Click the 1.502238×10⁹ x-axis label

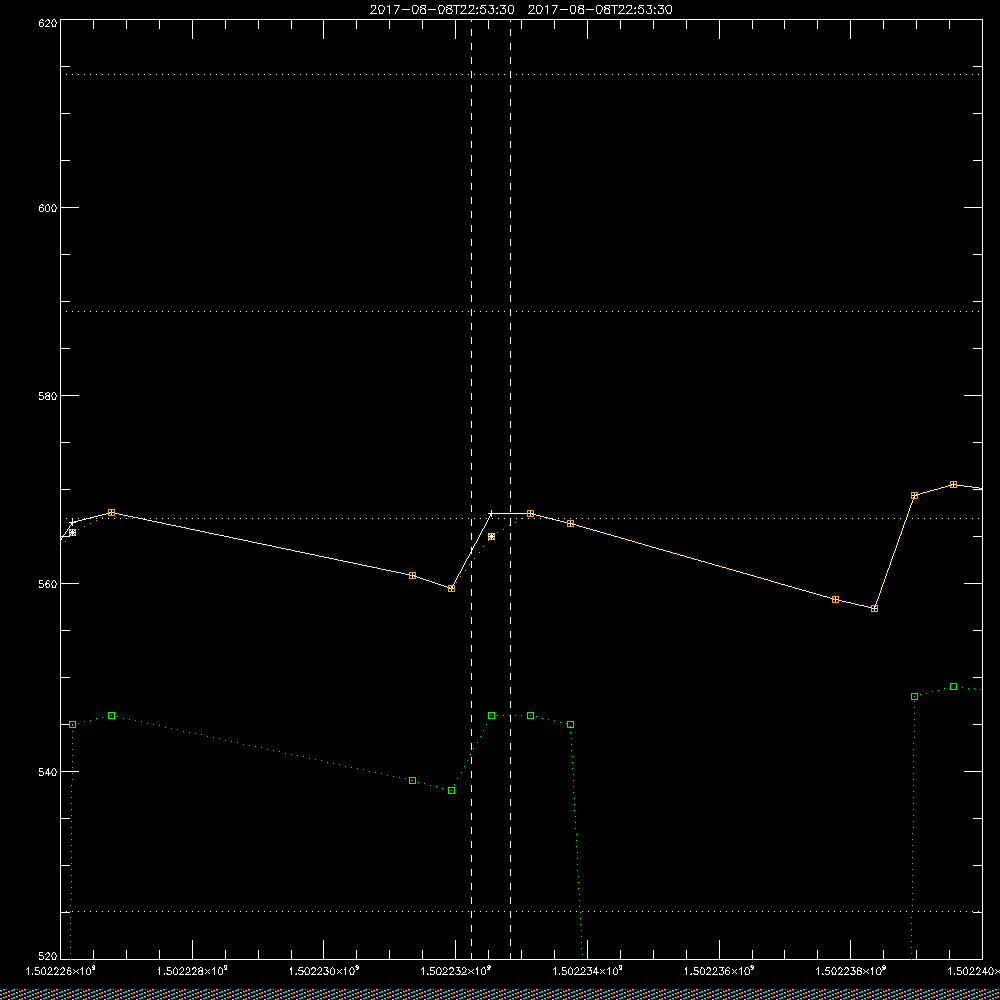851,971
